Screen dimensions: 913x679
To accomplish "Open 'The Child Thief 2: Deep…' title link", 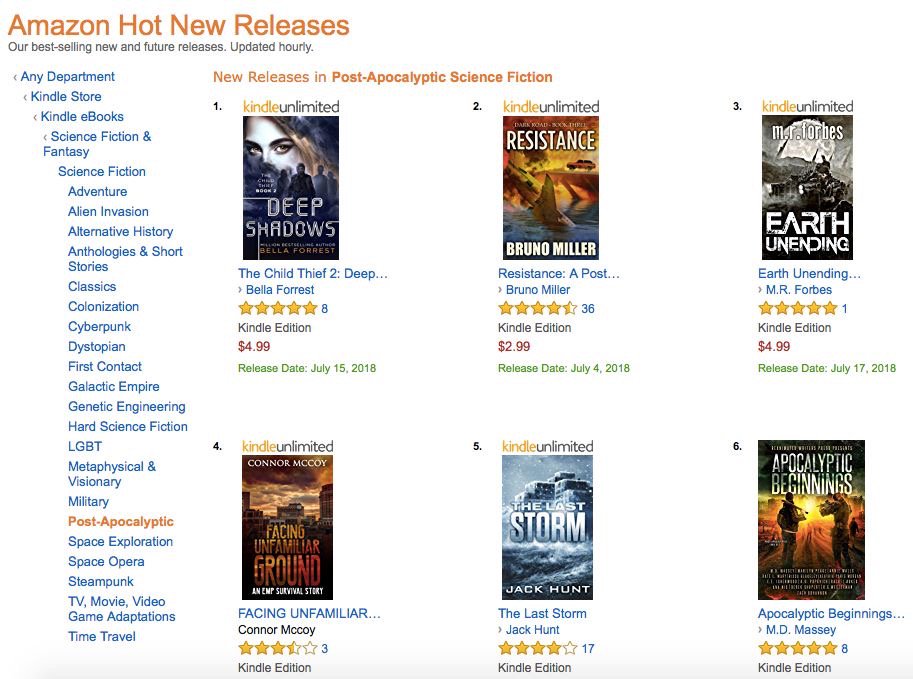I will pos(313,273).
